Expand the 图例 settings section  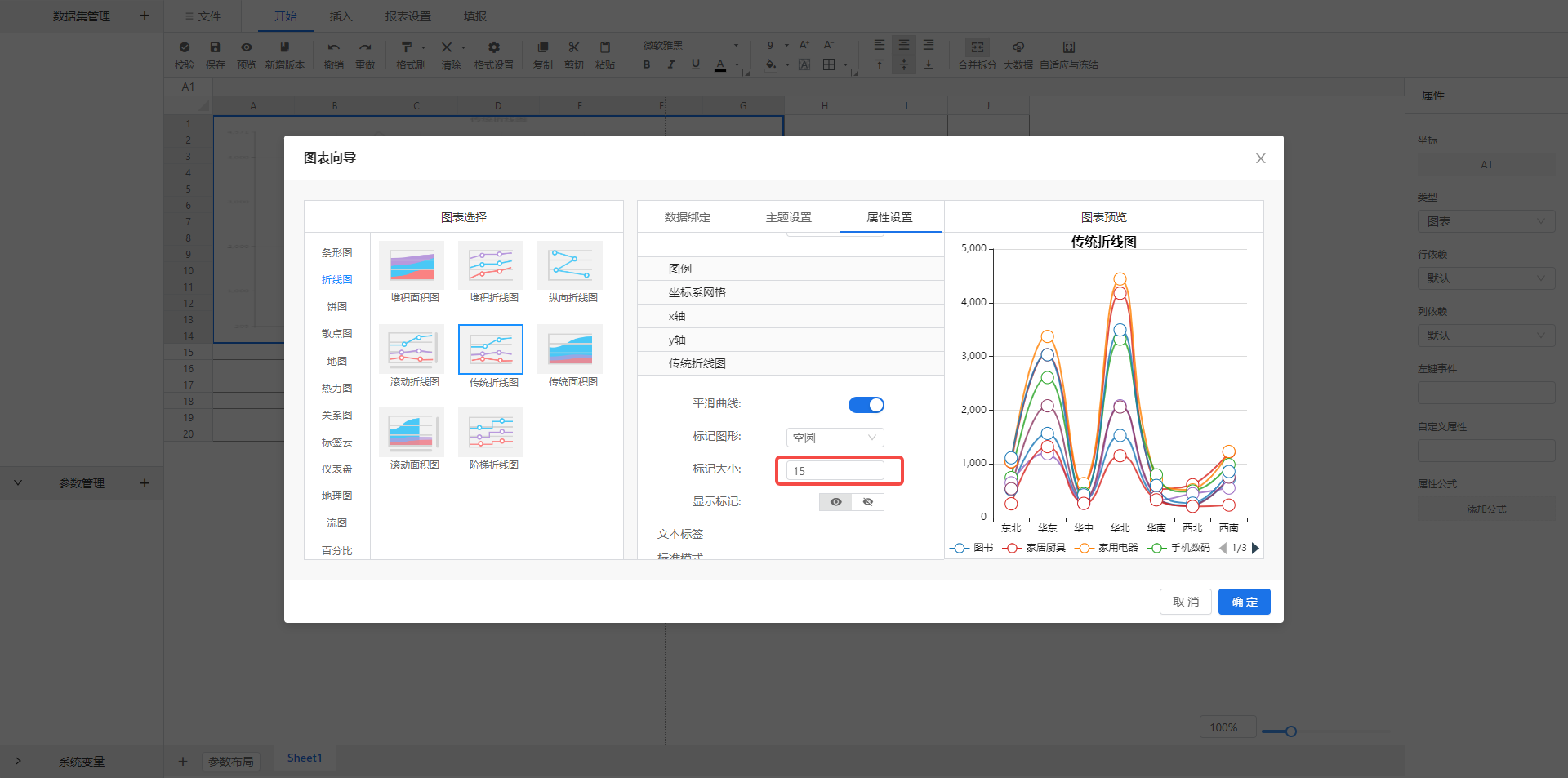coord(679,269)
